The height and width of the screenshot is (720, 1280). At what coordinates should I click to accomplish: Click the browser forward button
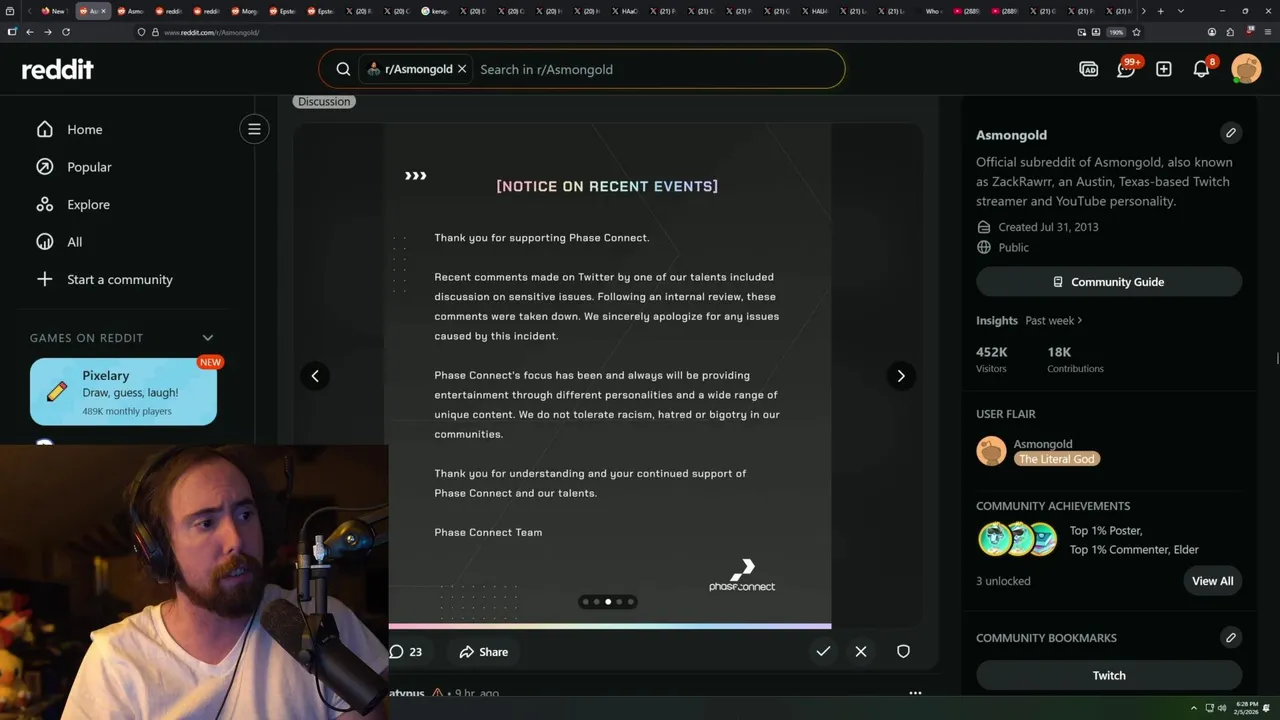(x=47, y=32)
